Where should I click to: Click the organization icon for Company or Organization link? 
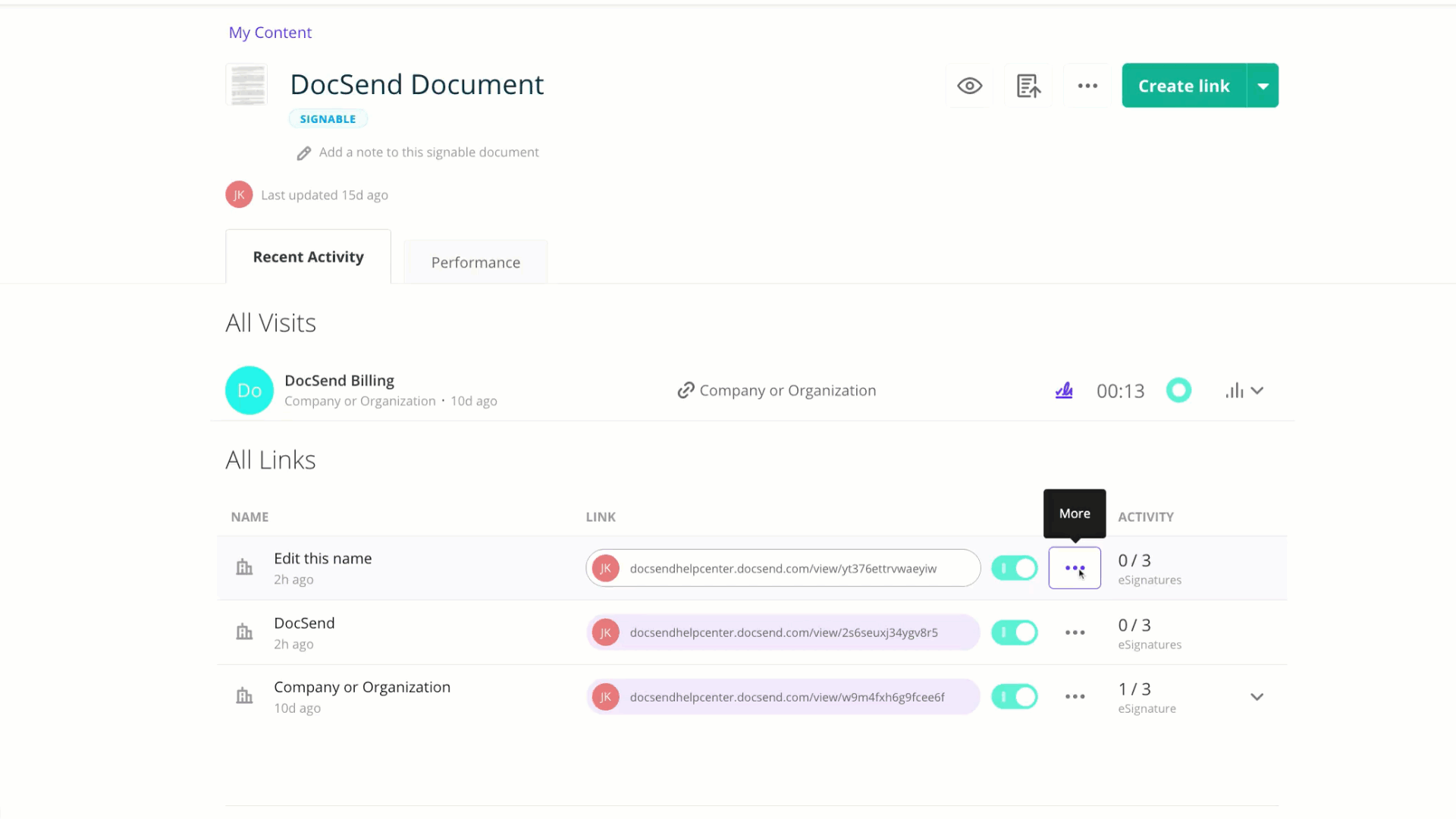(x=244, y=696)
